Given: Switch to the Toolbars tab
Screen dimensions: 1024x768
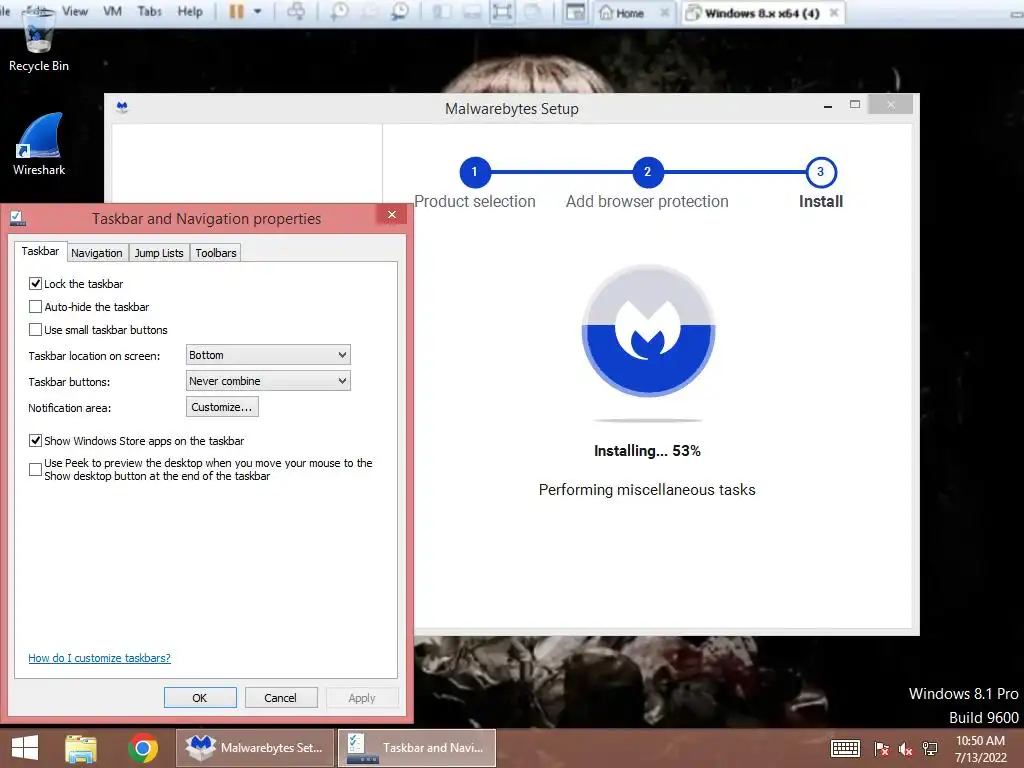Looking at the screenshot, I should pos(216,253).
